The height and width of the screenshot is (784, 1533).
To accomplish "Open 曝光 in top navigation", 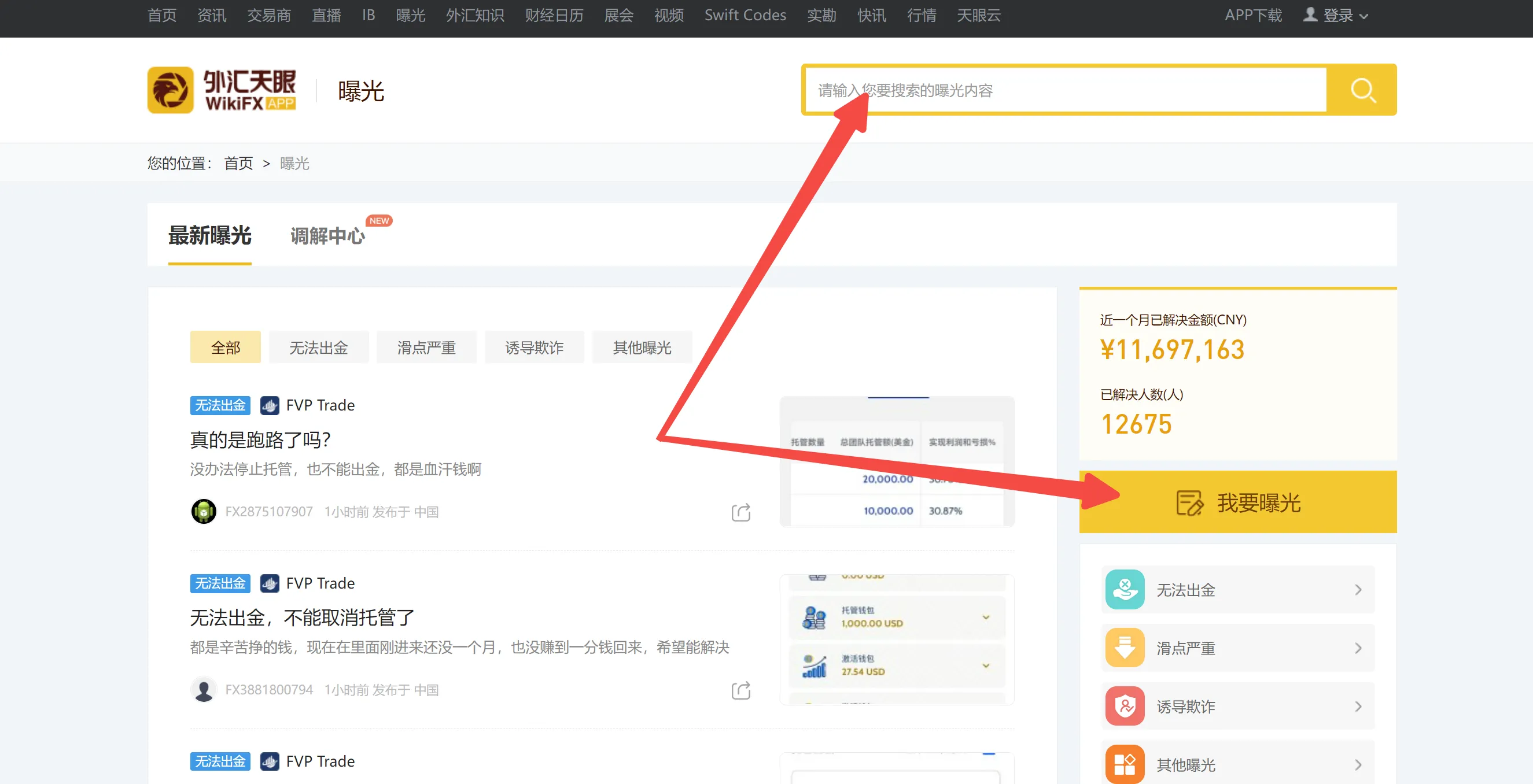I will (x=411, y=15).
